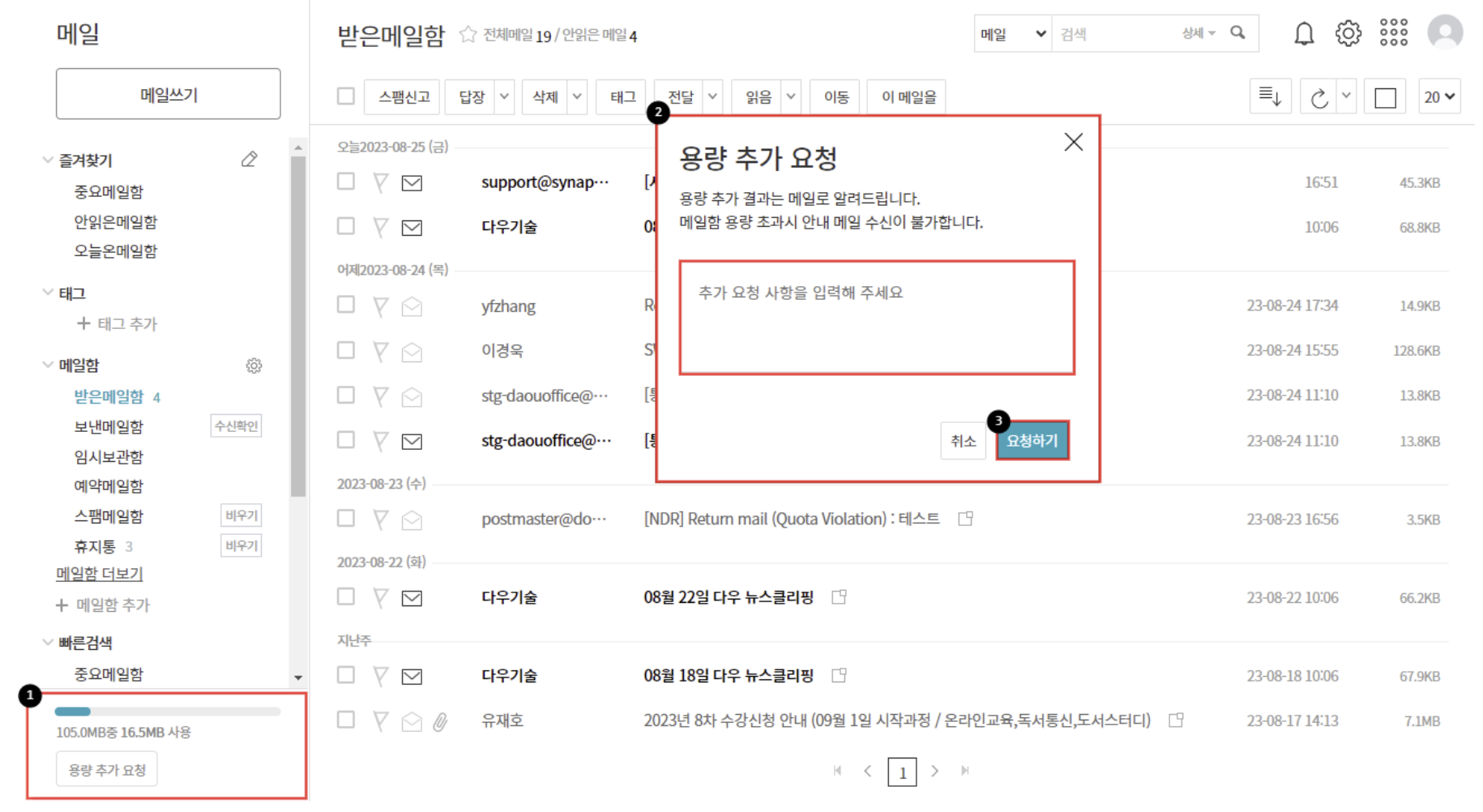Open the 답장 dropdown arrow

[504, 97]
